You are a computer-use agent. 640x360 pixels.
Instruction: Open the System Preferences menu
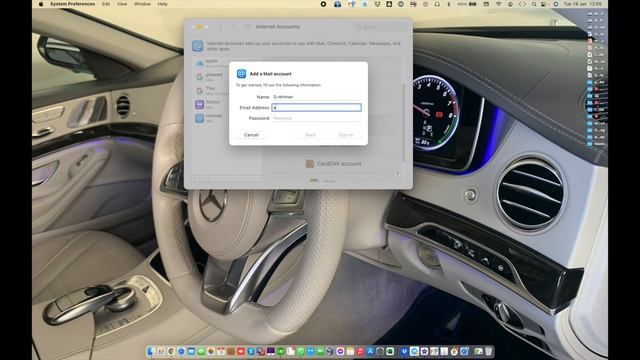(73, 4)
